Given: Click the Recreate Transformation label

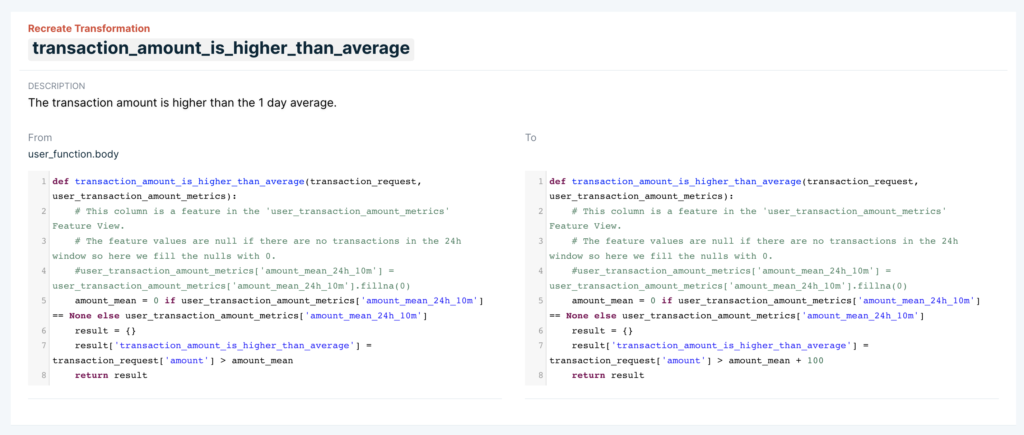Looking at the screenshot, I should 89,29.
